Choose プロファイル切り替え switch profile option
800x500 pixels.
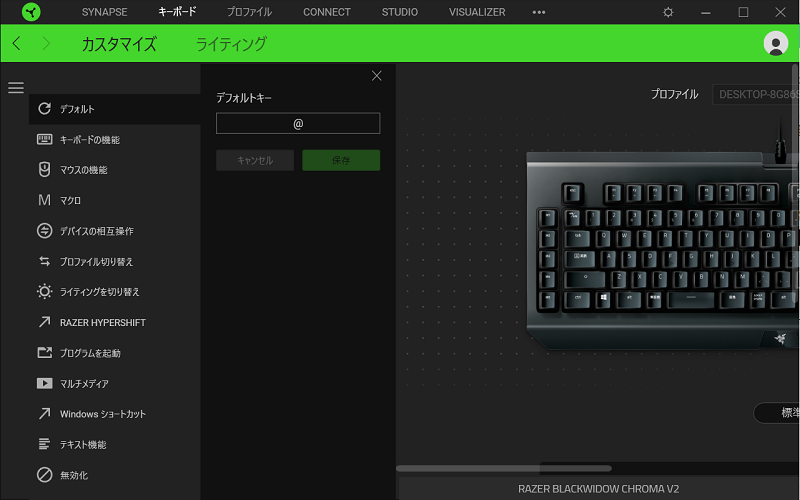115,262
